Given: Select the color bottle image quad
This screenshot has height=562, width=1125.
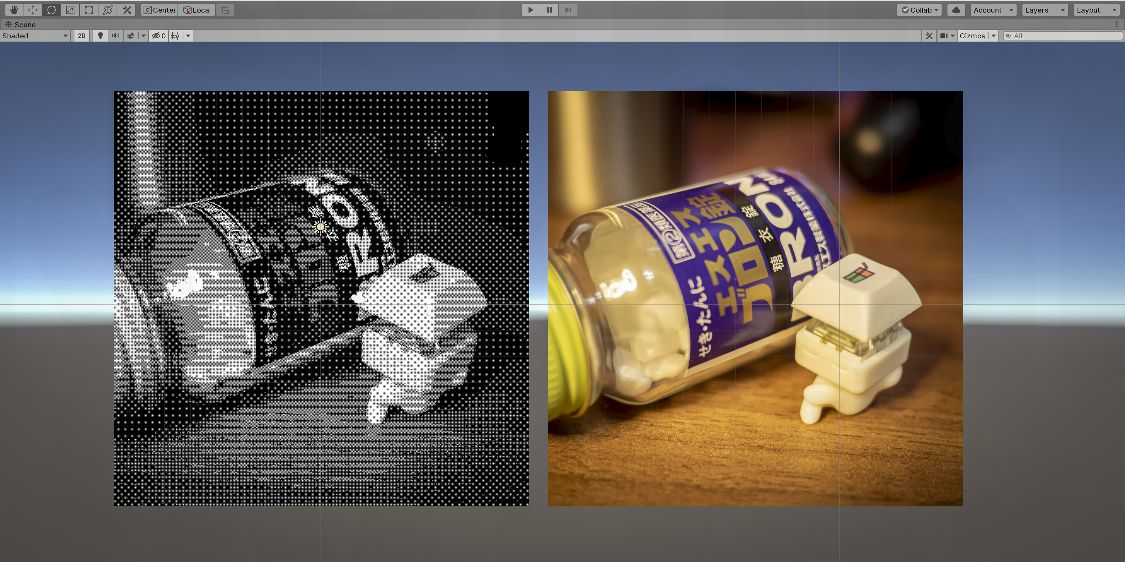Looking at the screenshot, I should 756,298.
